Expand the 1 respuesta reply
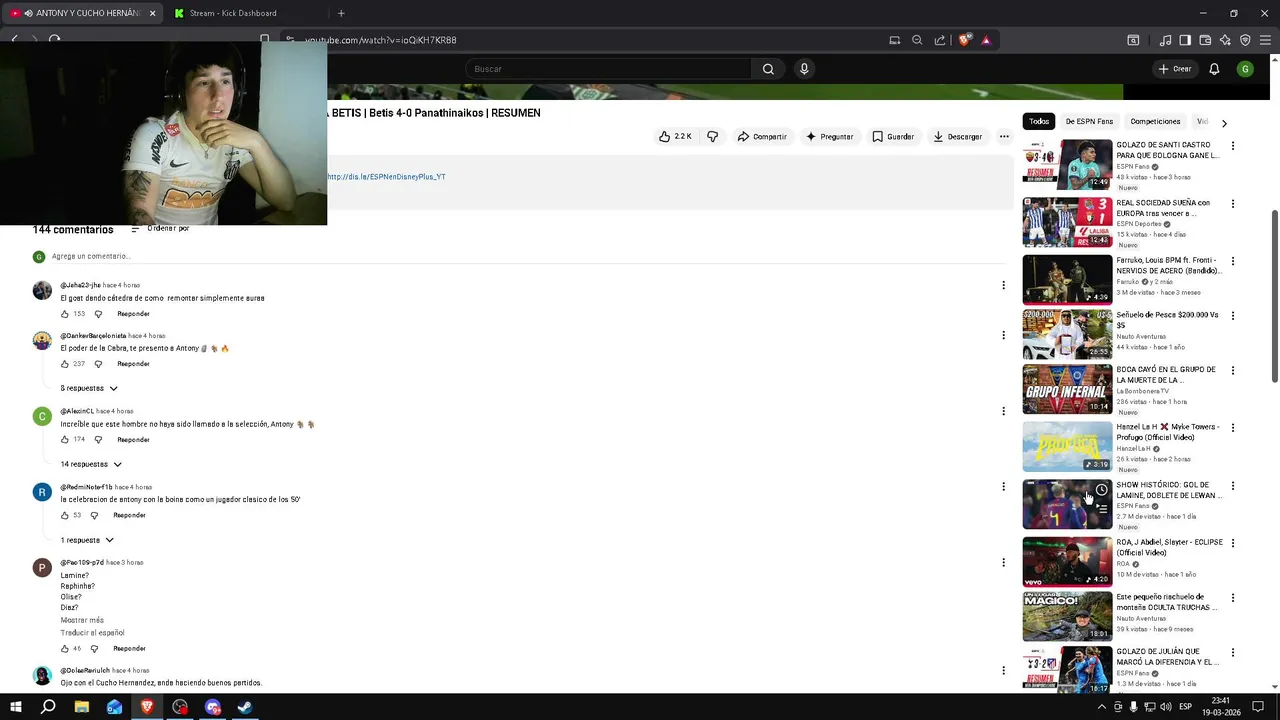Screen dimensions: 1280x720 87,540
